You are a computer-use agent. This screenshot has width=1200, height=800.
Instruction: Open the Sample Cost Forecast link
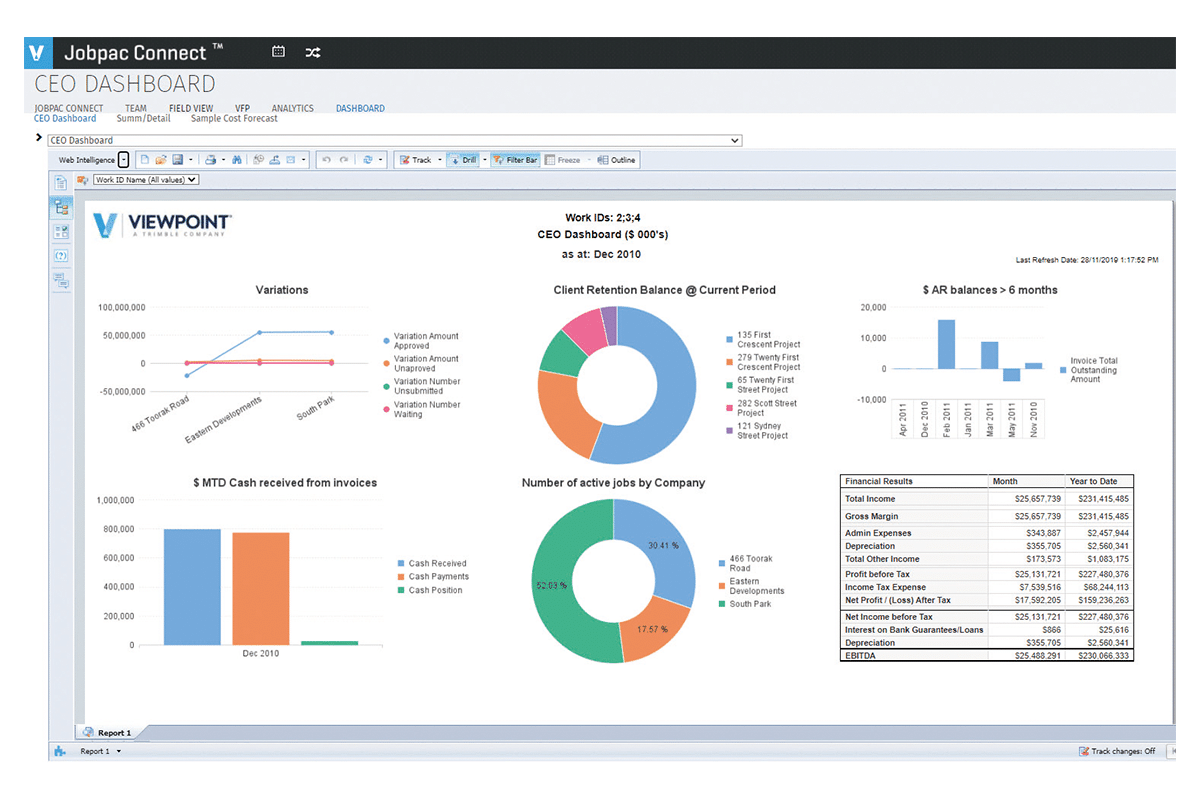point(234,118)
